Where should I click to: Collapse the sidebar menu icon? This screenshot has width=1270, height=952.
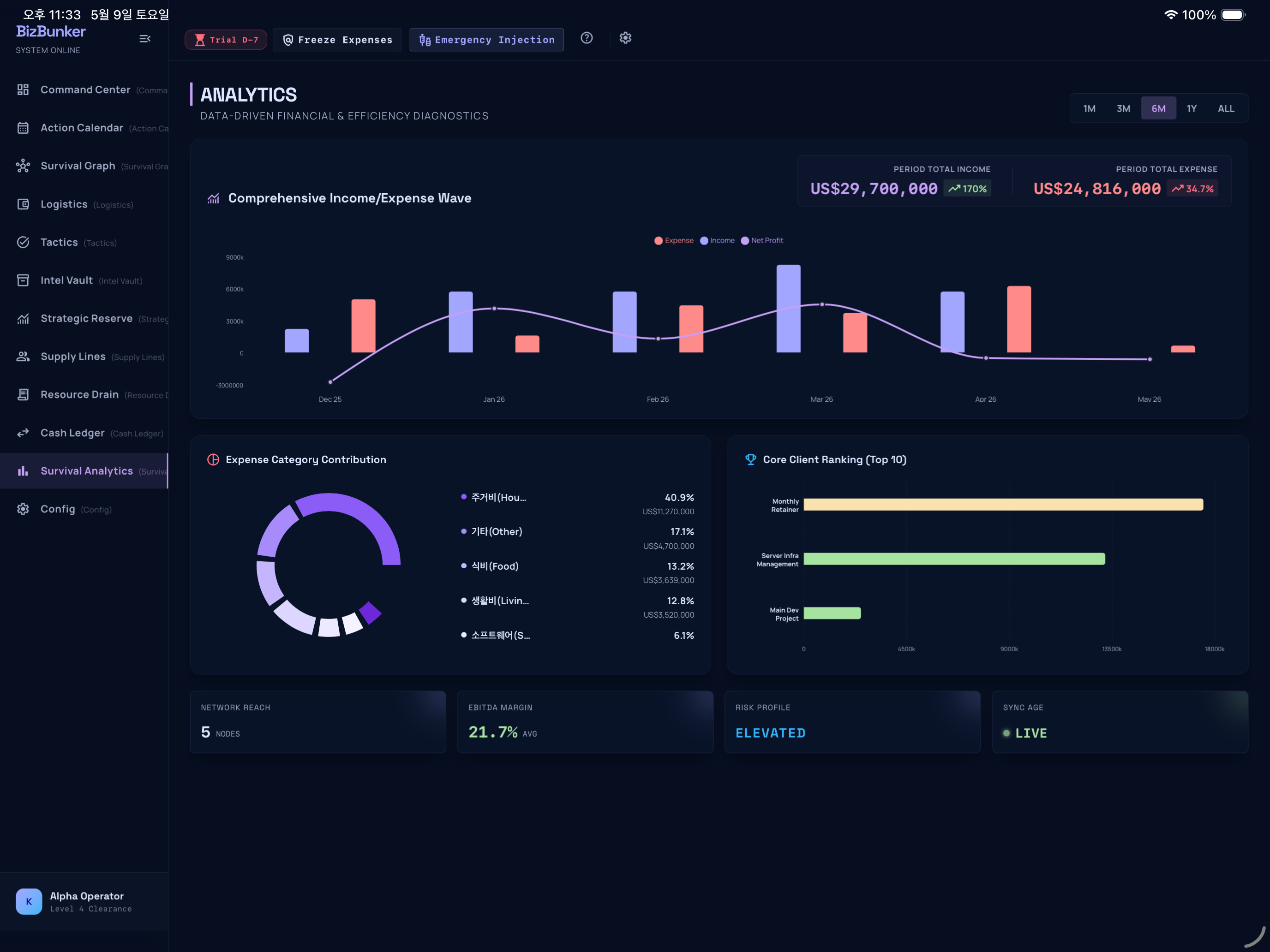pos(145,38)
